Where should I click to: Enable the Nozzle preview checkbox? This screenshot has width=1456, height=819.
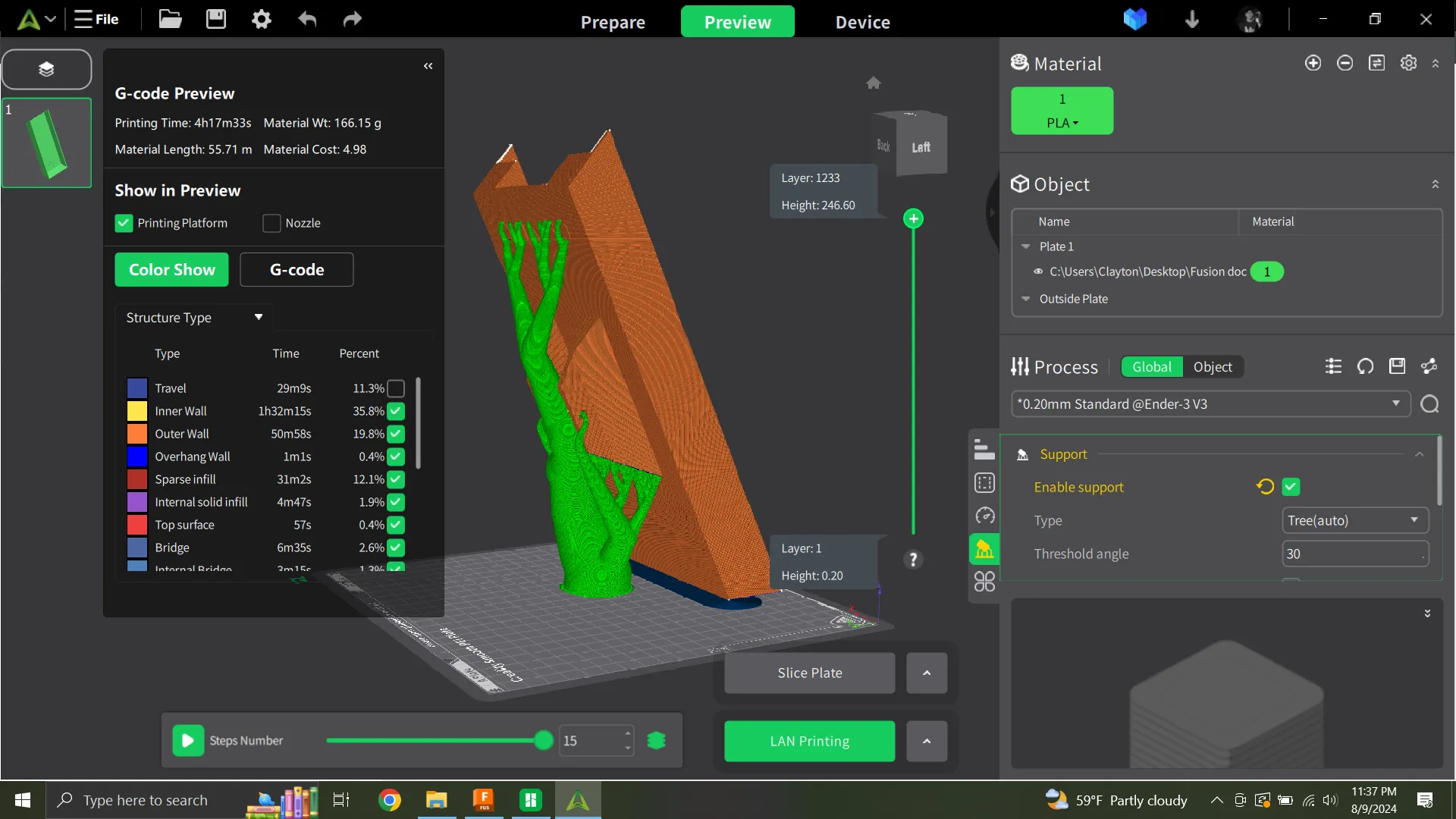(x=271, y=223)
